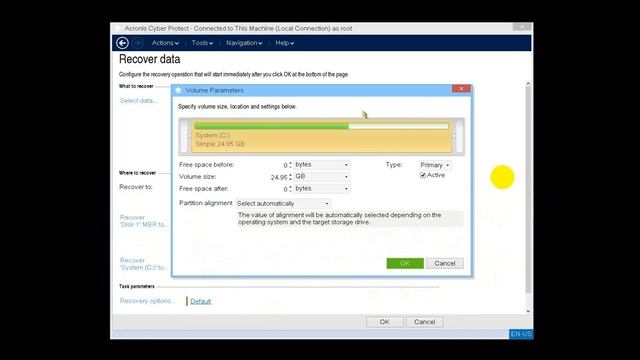This screenshot has height=360, width=640.
Task: Click the Volume Parameters dialog title icon
Action: 178,91
